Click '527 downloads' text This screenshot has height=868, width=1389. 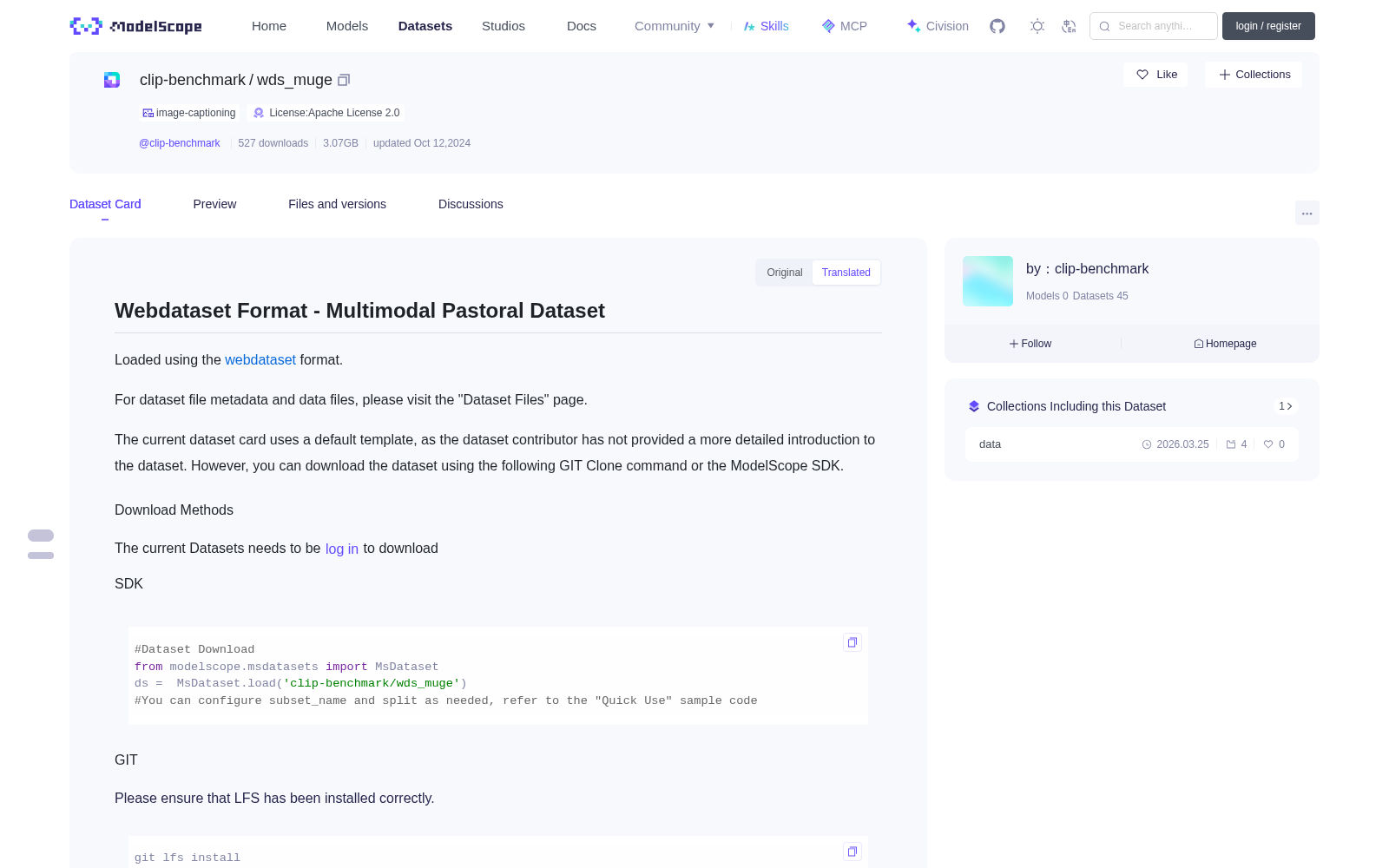click(x=273, y=143)
